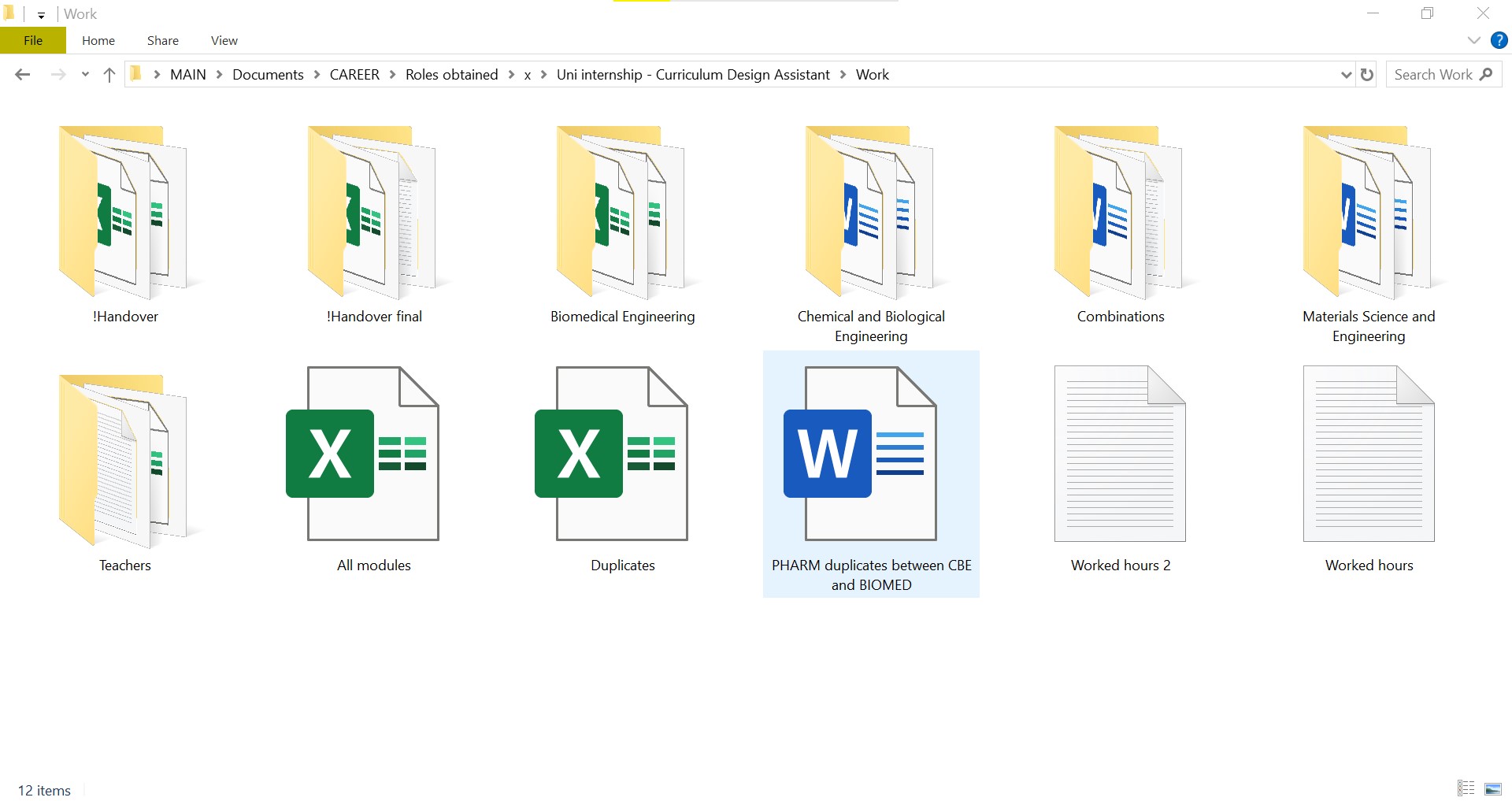Screen dimensions: 1512x801
Task: Open the File menu
Action: [33, 40]
